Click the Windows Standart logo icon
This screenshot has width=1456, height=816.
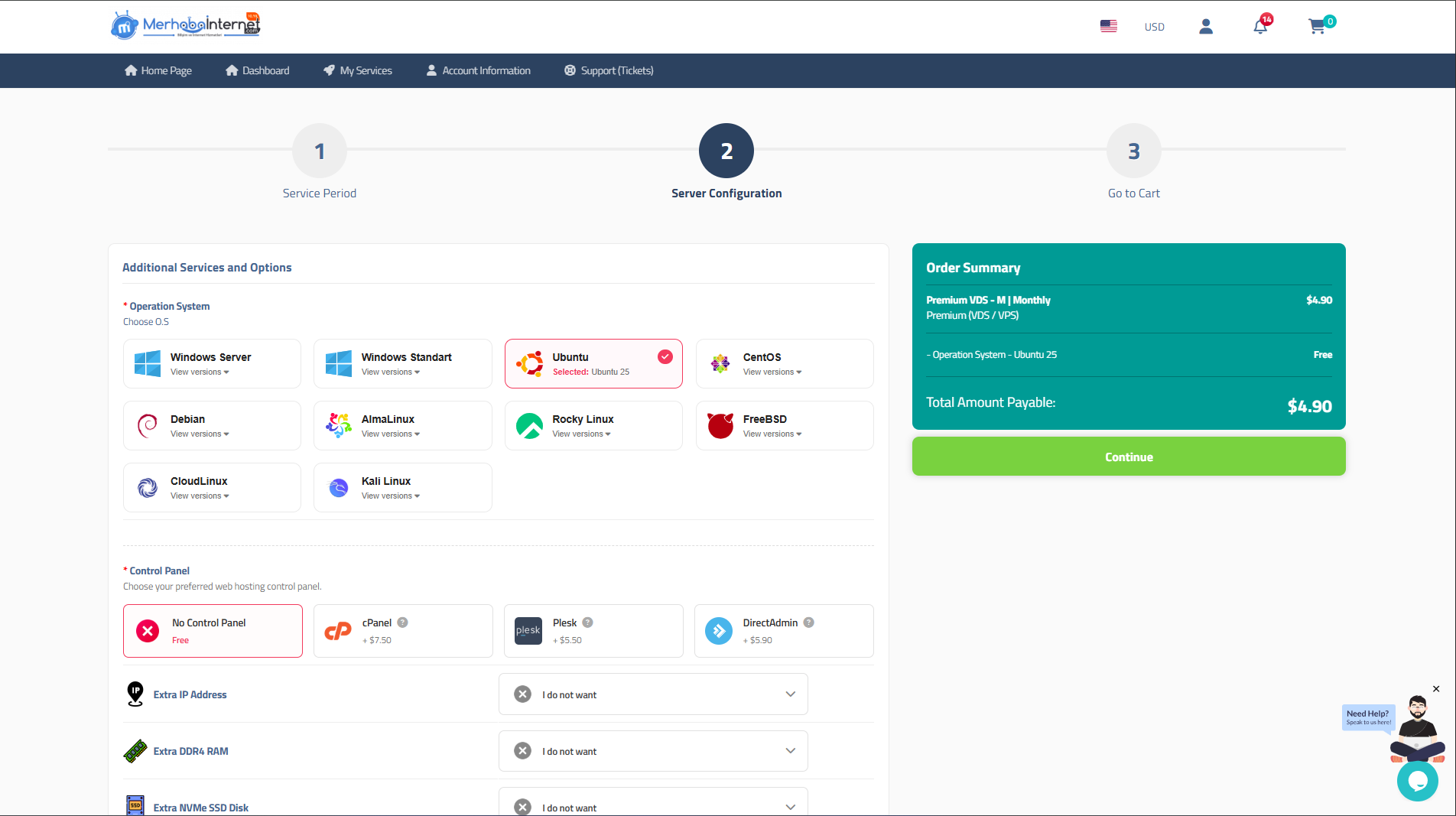339,363
